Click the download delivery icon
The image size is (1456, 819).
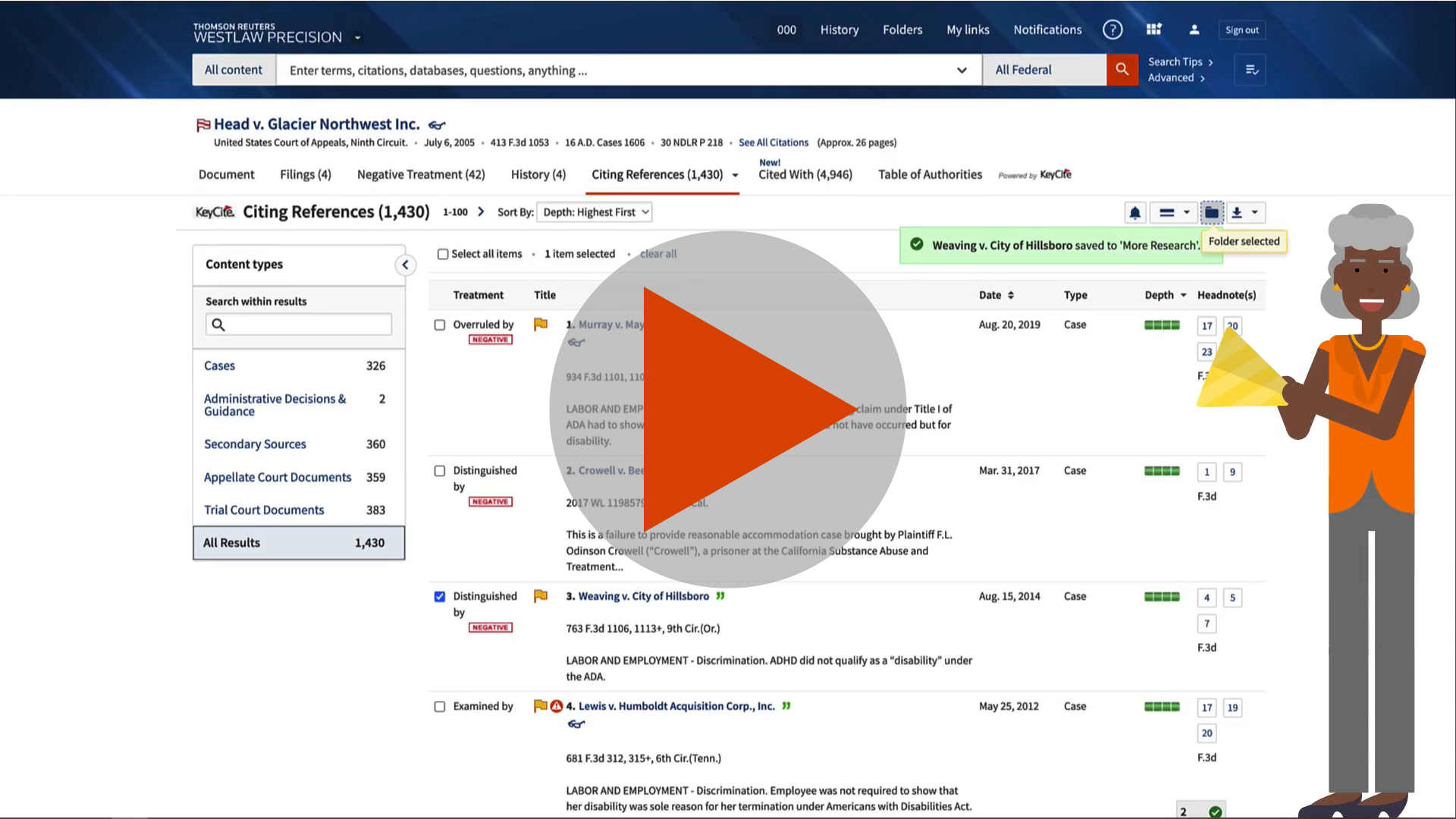point(1237,213)
